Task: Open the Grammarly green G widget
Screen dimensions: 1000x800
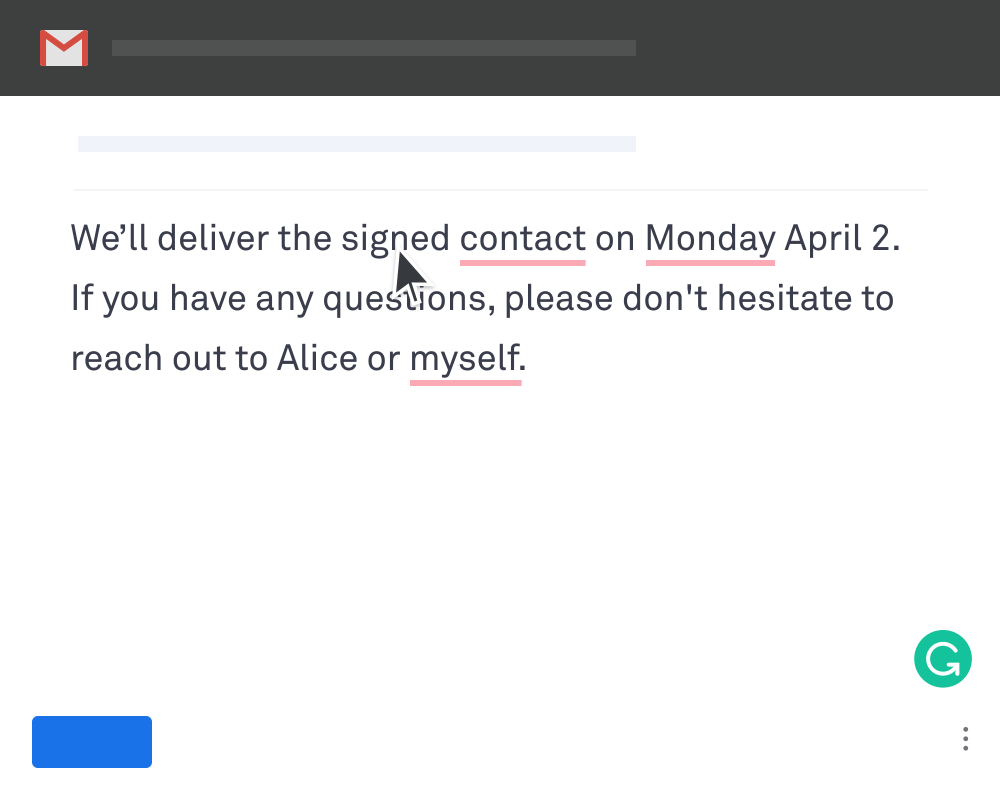Action: coord(942,659)
